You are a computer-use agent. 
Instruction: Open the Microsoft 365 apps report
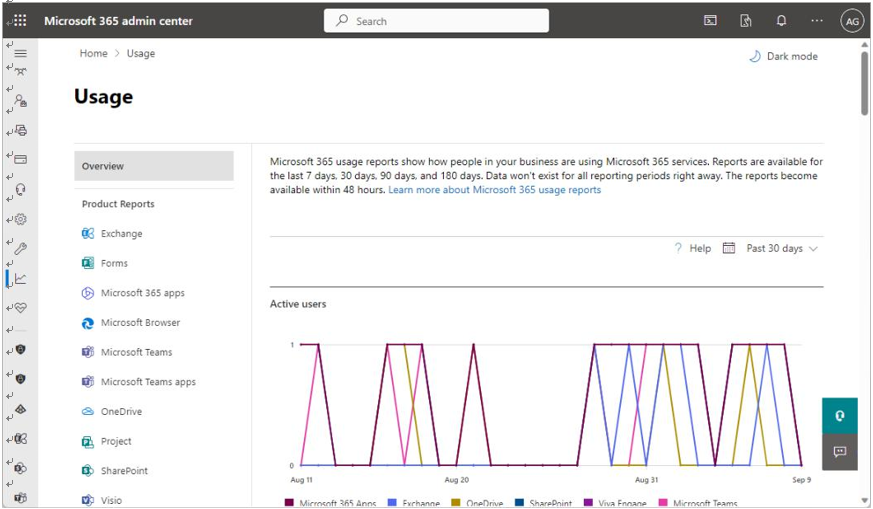point(133,293)
